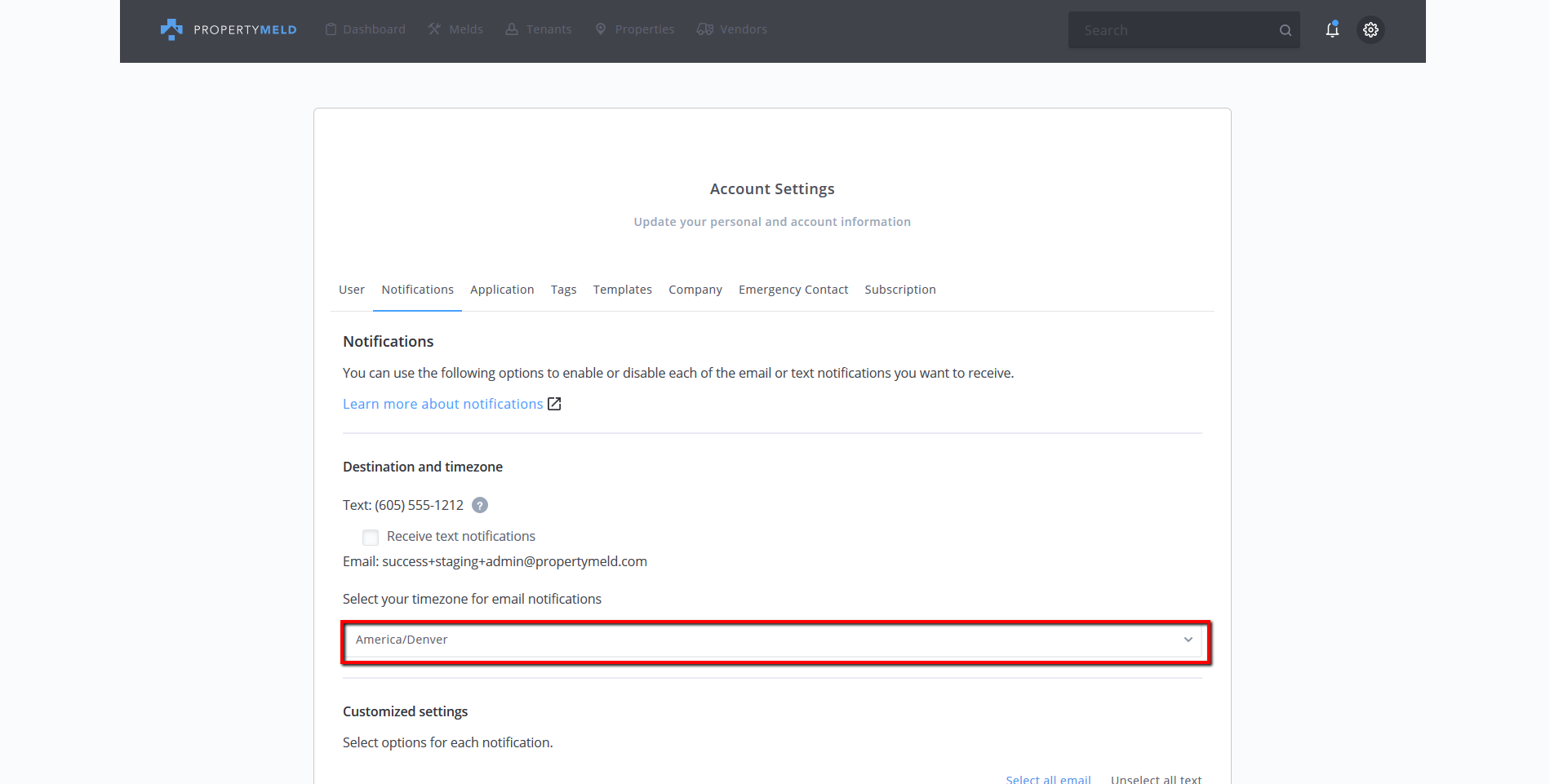Enable Receive text notifications checkbox
The width and height of the screenshot is (1550, 784).
(371, 537)
